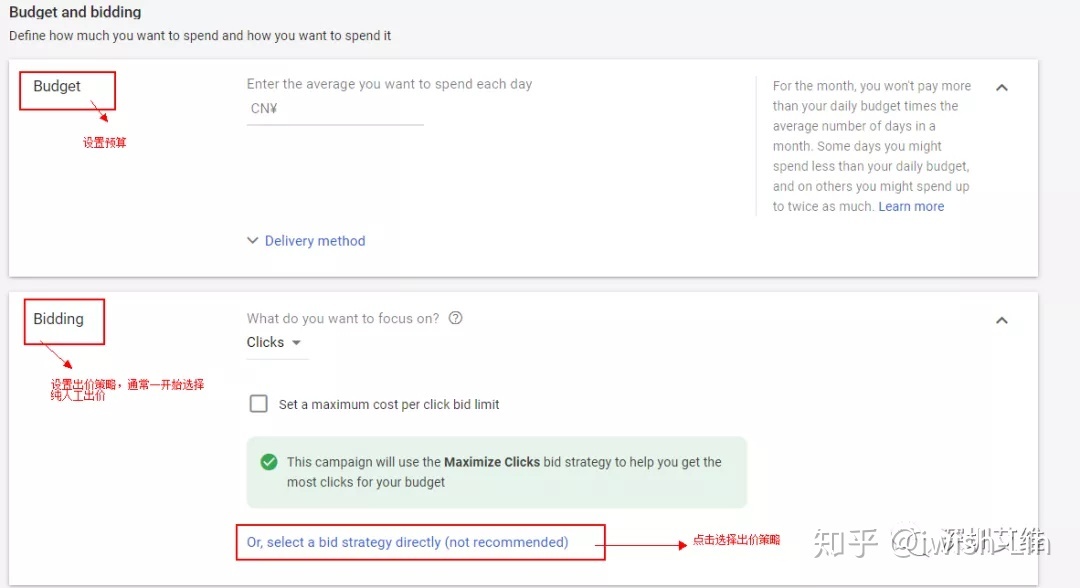Screen dimensions: 1080x588
Task: Click the daily budget CN¥ input field
Action: coord(335,109)
